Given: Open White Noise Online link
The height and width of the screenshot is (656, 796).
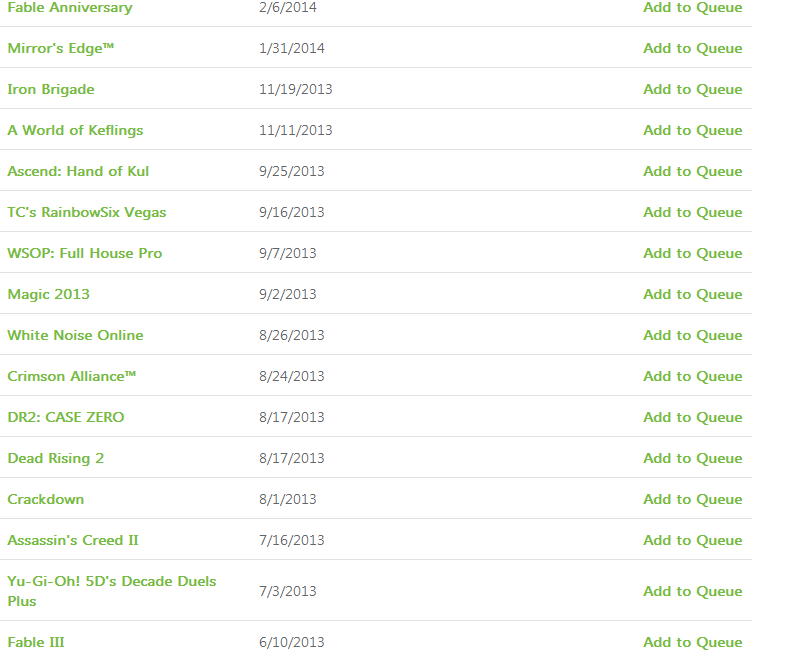Looking at the screenshot, I should (x=75, y=335).
